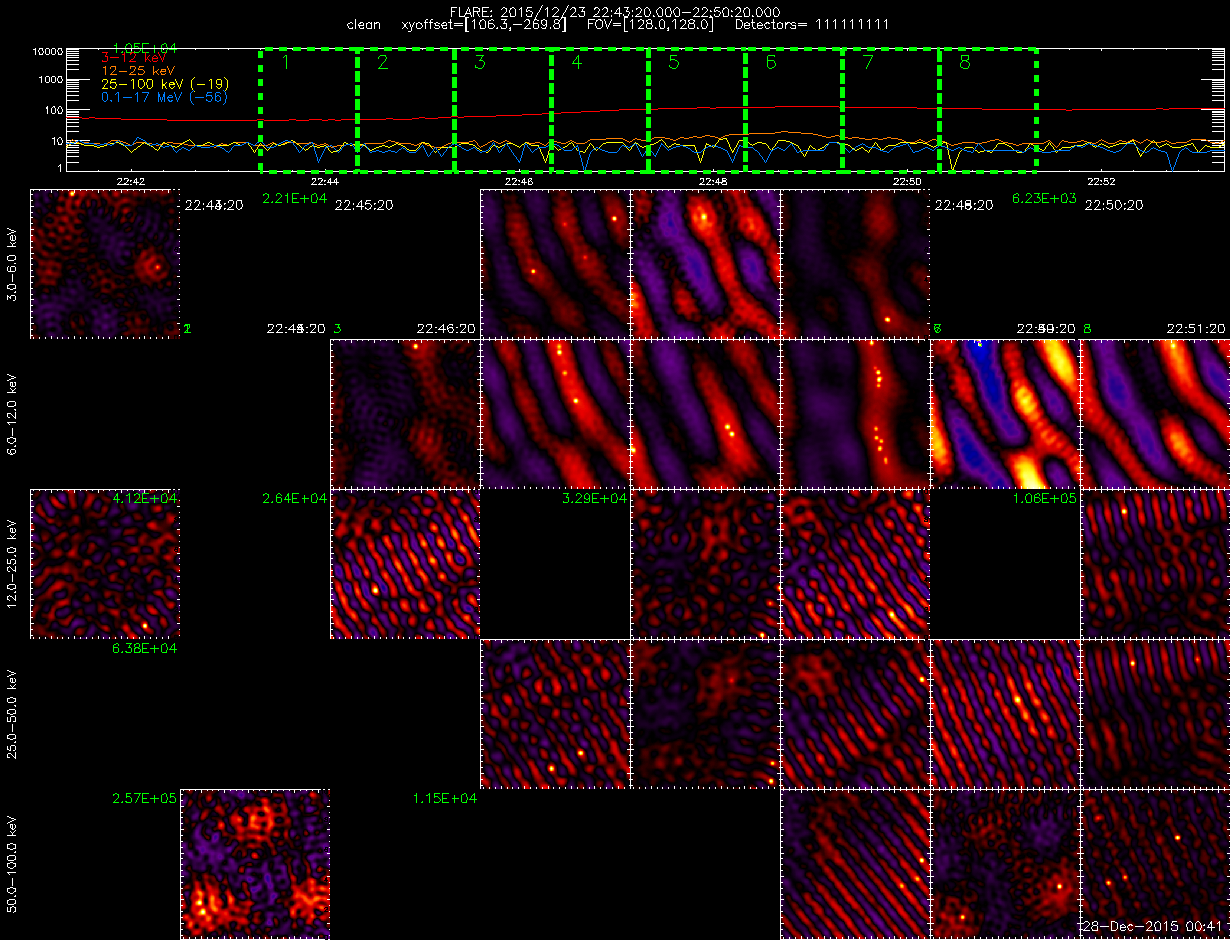This screenshot has height=940, width=1230.
Task: Click the 22:44 time axis label
Action: pos(325,182)
